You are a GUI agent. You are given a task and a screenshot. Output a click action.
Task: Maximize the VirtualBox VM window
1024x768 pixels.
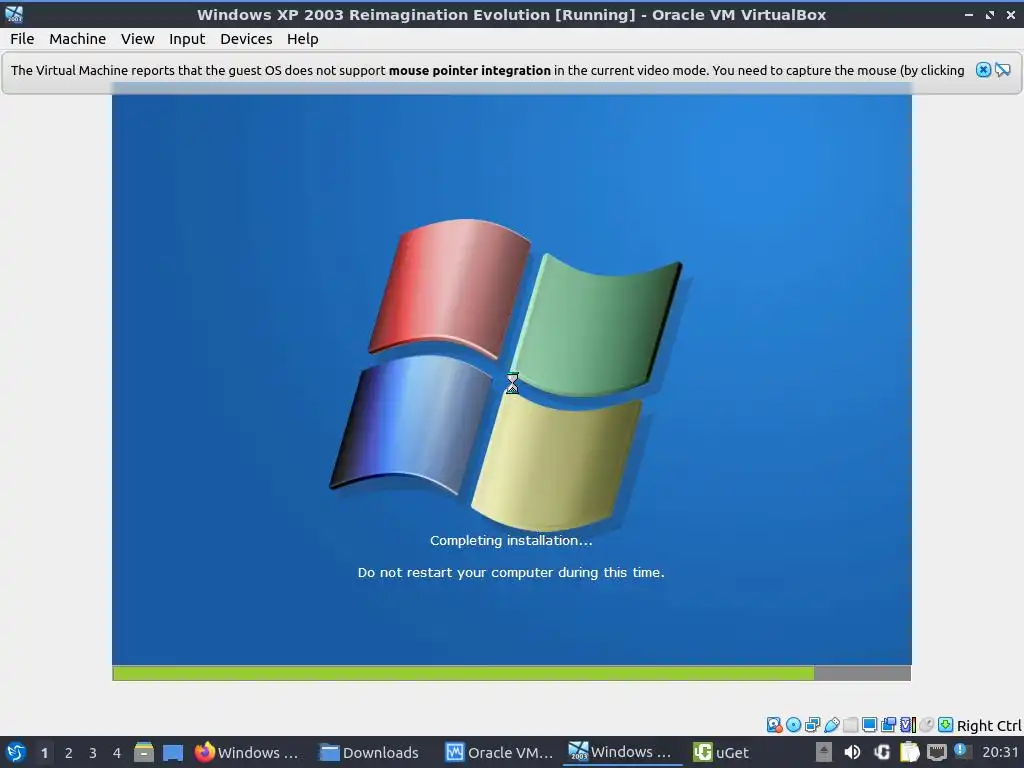click(x=990, y=14)
